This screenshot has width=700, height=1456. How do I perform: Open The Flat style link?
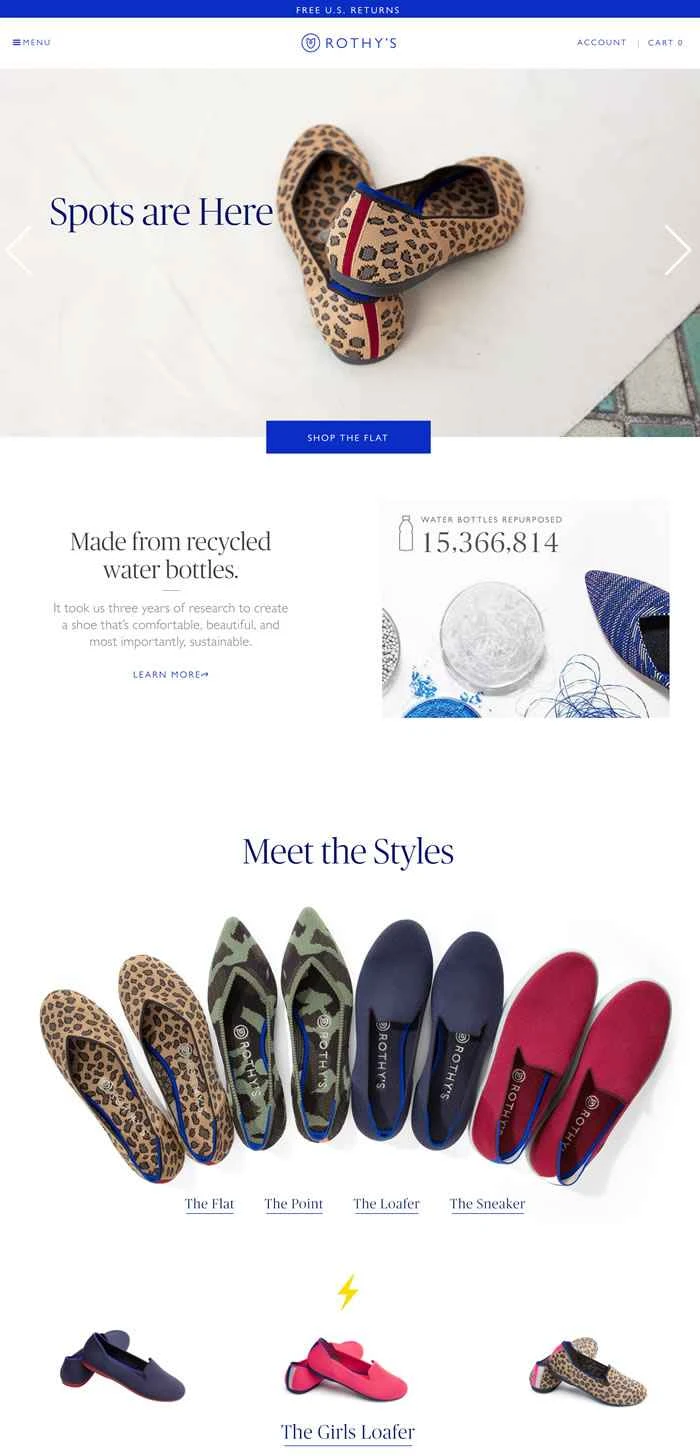[x=209, y=1204]
